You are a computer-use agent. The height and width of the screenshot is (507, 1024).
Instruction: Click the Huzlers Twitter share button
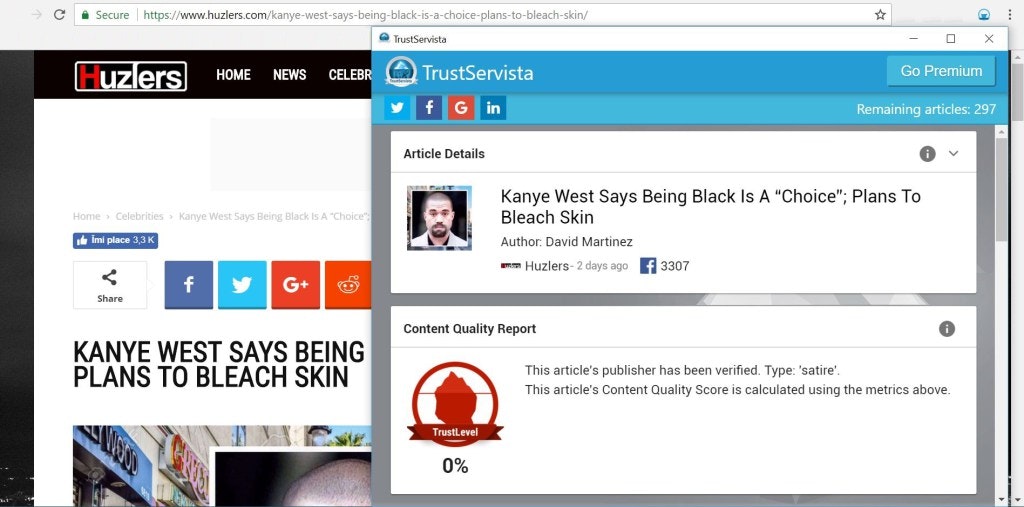(242, 285)
